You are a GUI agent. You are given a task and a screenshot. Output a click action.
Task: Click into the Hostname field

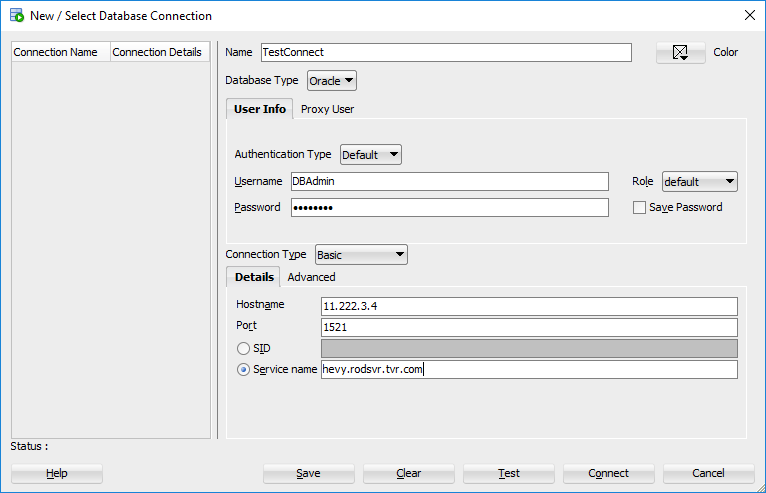[x=528, y=306]
